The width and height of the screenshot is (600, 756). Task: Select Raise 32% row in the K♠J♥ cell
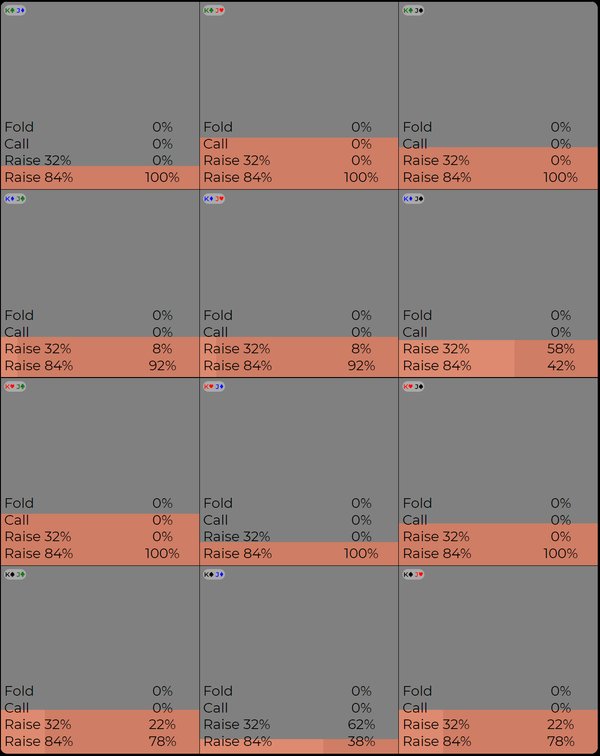click(x=498, y=725)
